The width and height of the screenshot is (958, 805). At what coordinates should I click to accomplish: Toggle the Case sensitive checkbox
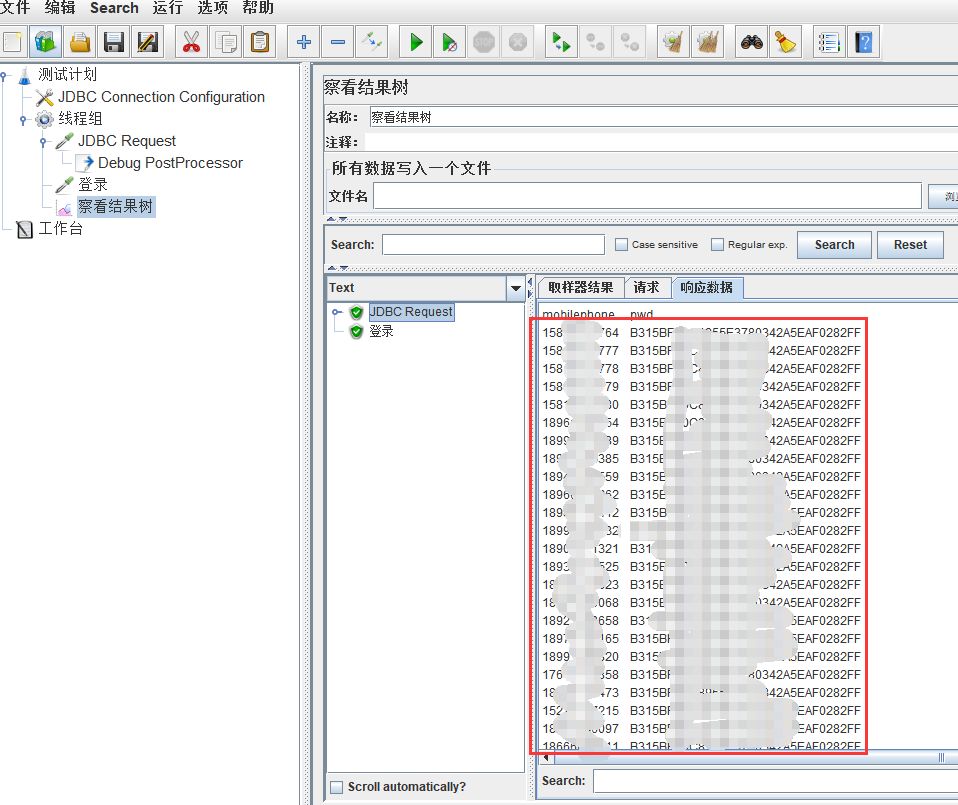pos(621,244)
